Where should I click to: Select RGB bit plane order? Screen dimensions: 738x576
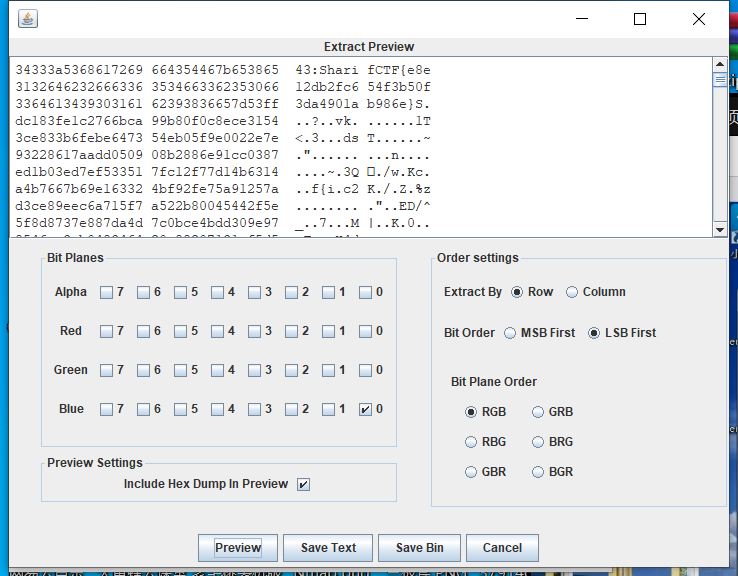click(x=471, y=412)
